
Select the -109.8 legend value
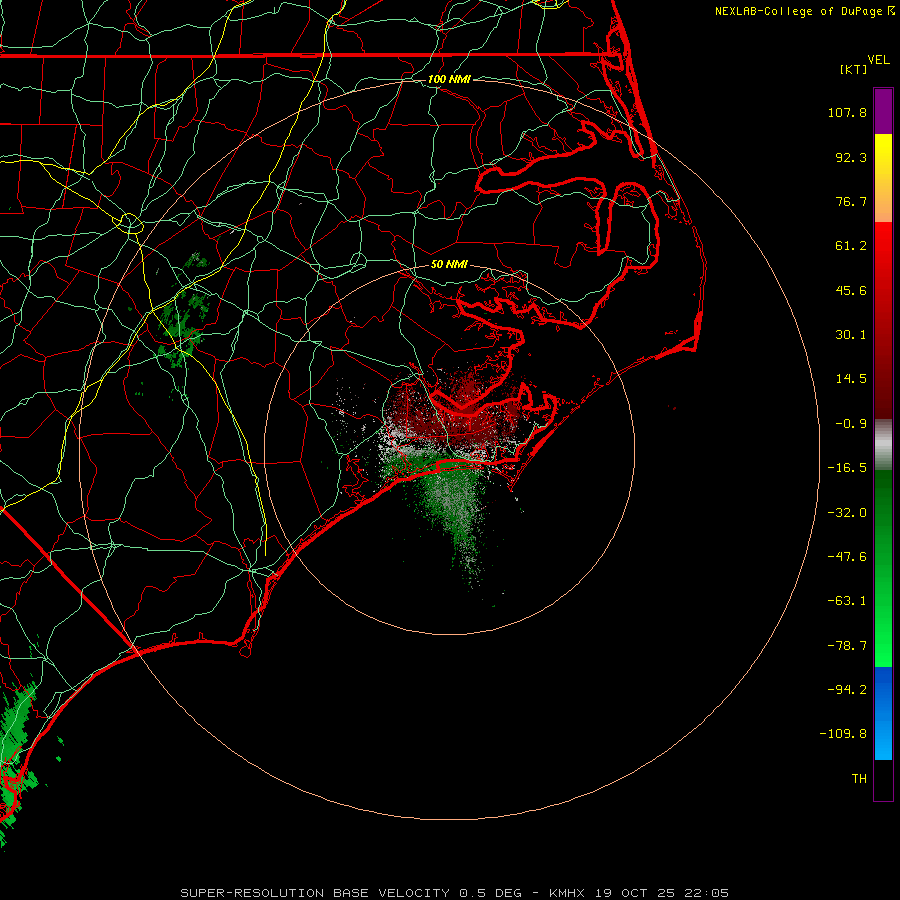843,734
